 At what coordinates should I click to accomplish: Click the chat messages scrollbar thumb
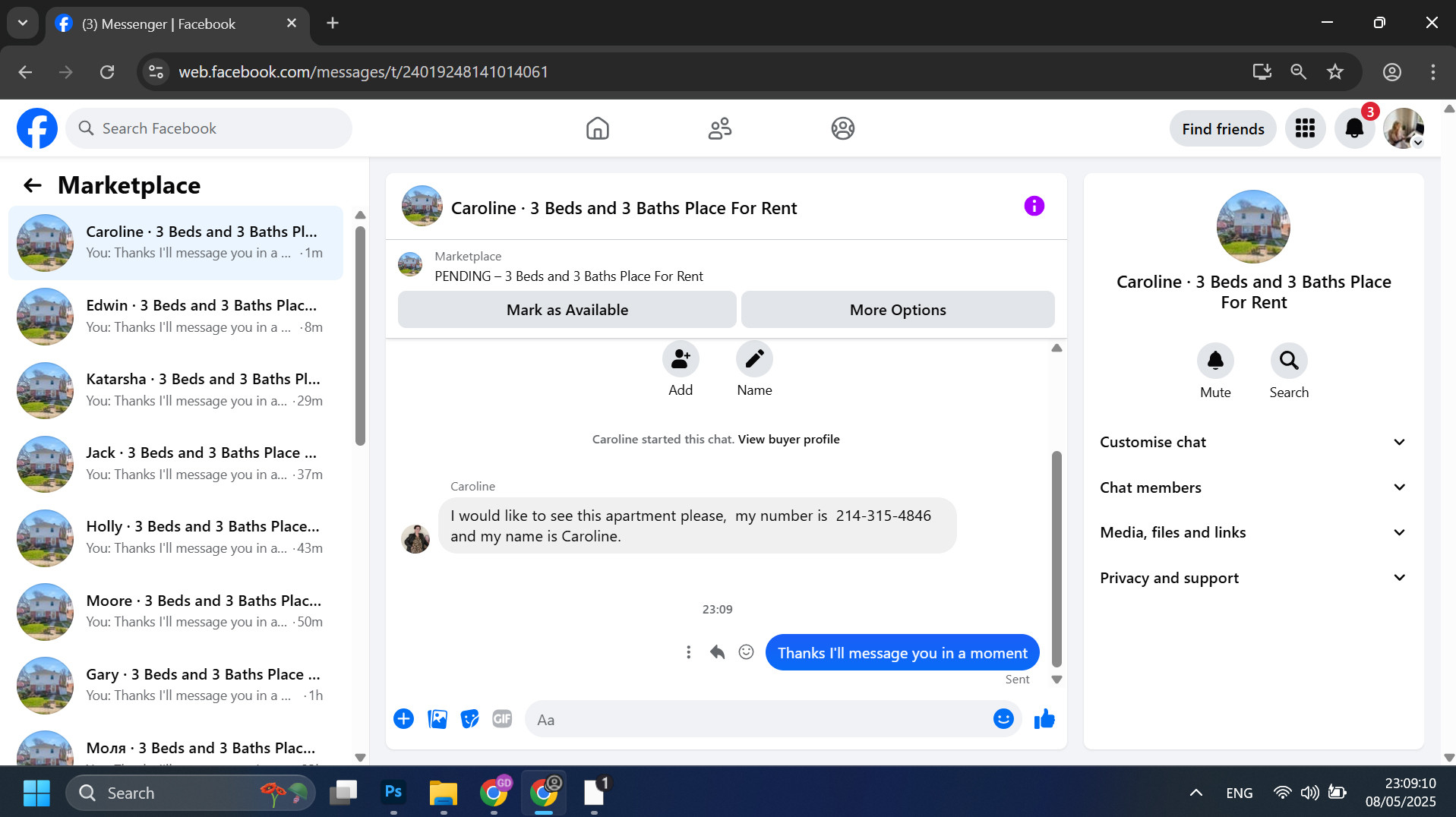click(x=1056, y=559)
